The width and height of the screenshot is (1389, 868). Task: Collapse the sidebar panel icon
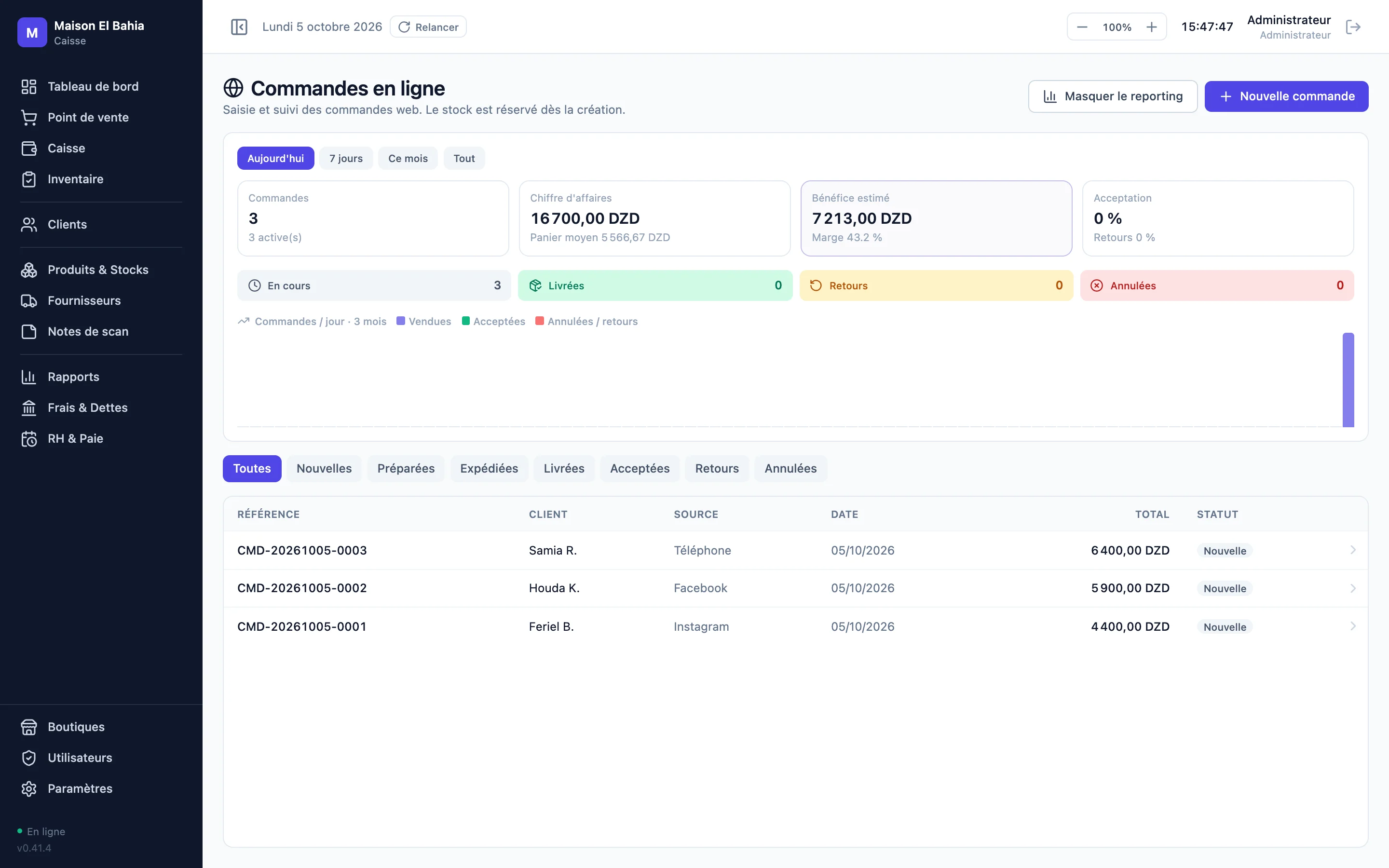click(239, 27)
